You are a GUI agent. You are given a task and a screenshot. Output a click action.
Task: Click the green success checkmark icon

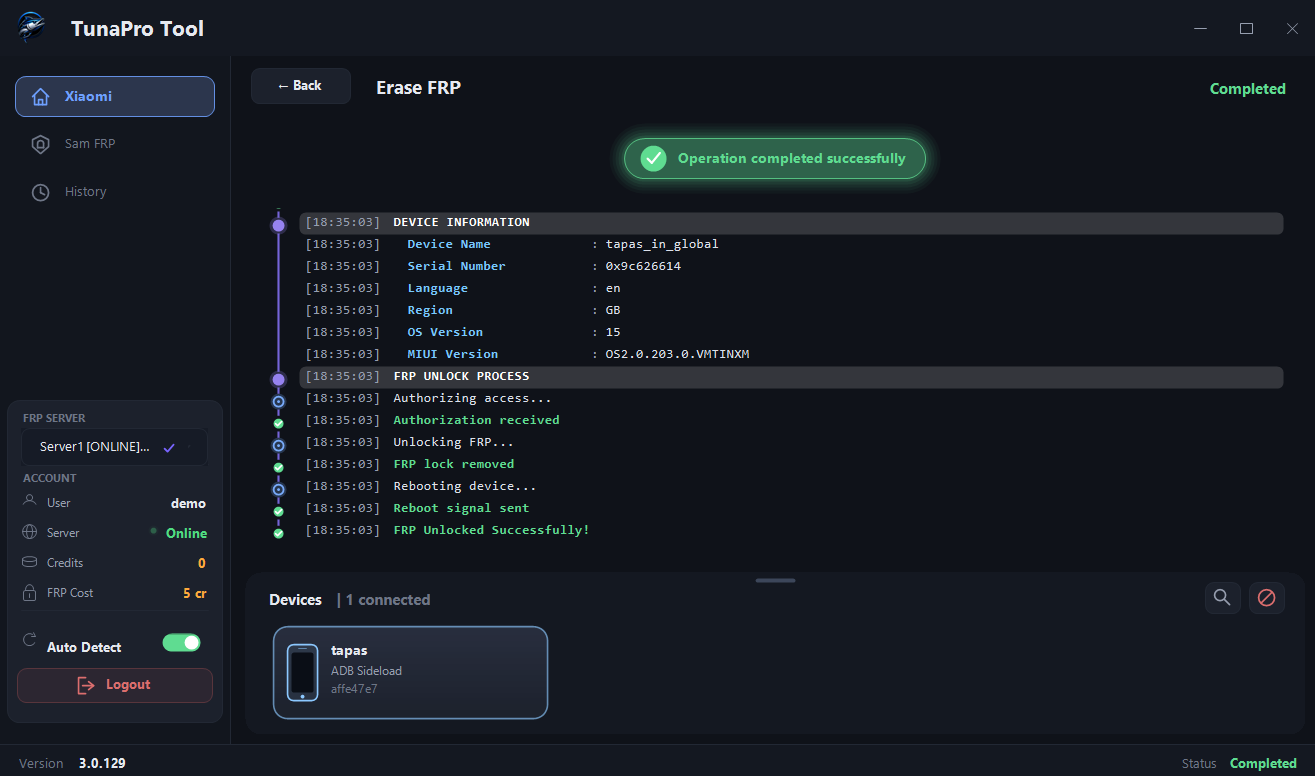653,158
